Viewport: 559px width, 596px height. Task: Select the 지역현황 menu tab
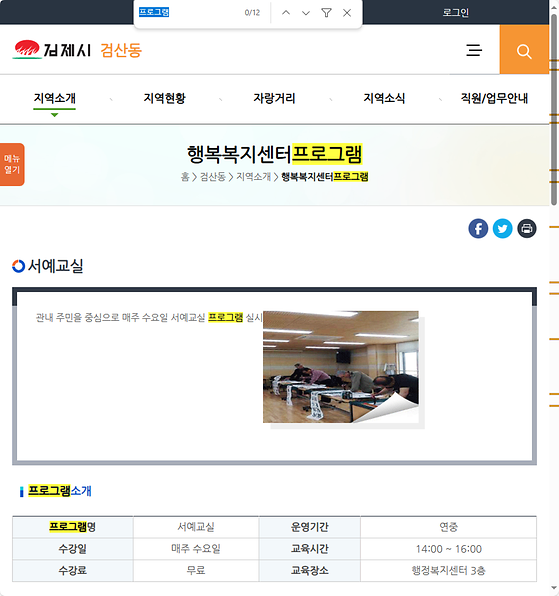tap(165, 98)
